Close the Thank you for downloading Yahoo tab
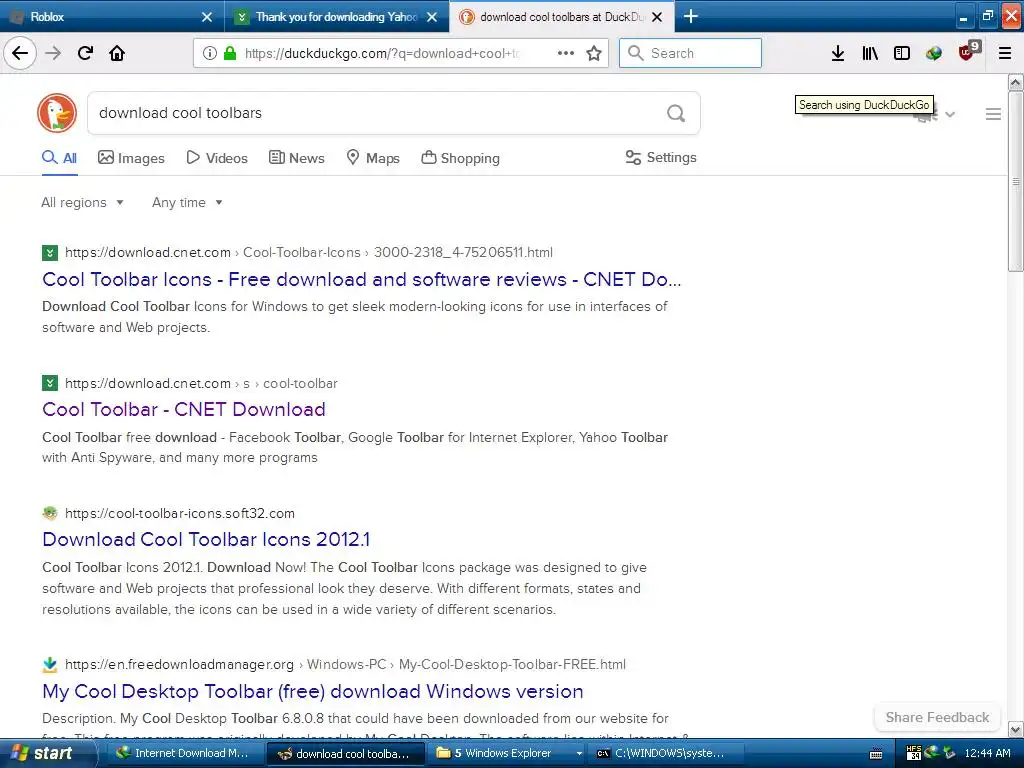 click(x=432, y=17)
